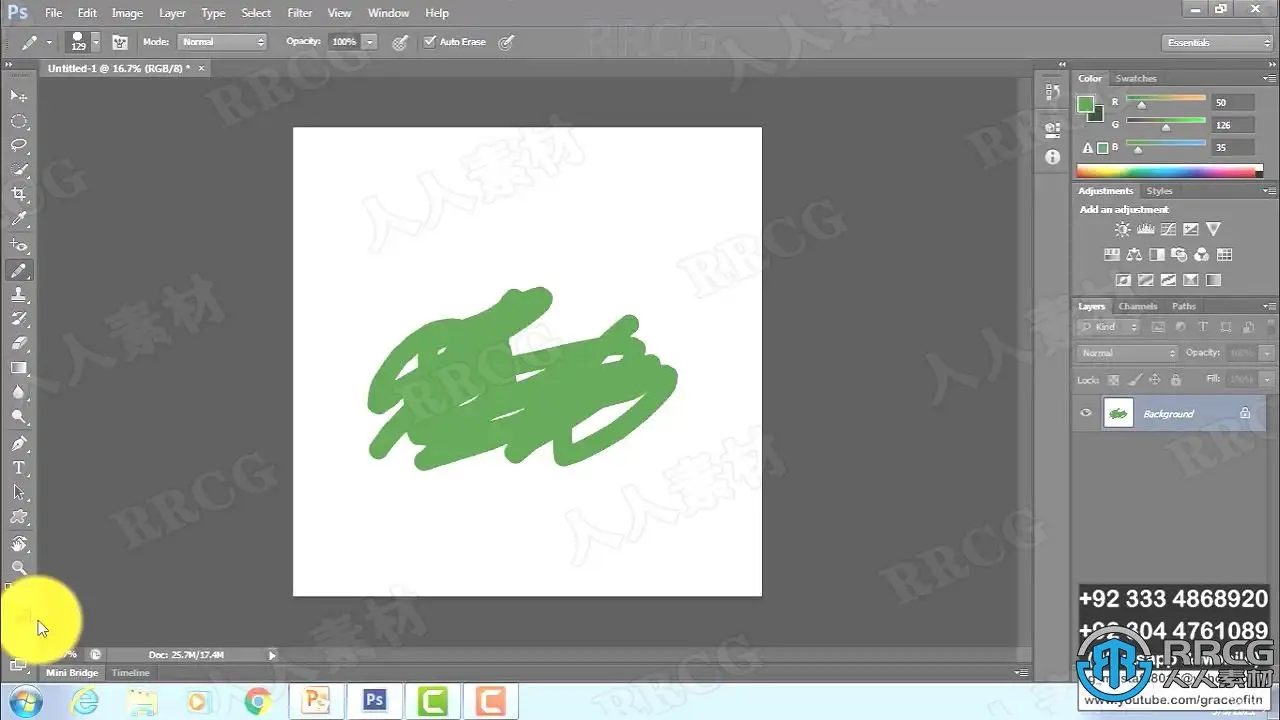Toggle type layer filter
Viewport: 1280px width, 720px height.
1203,327
